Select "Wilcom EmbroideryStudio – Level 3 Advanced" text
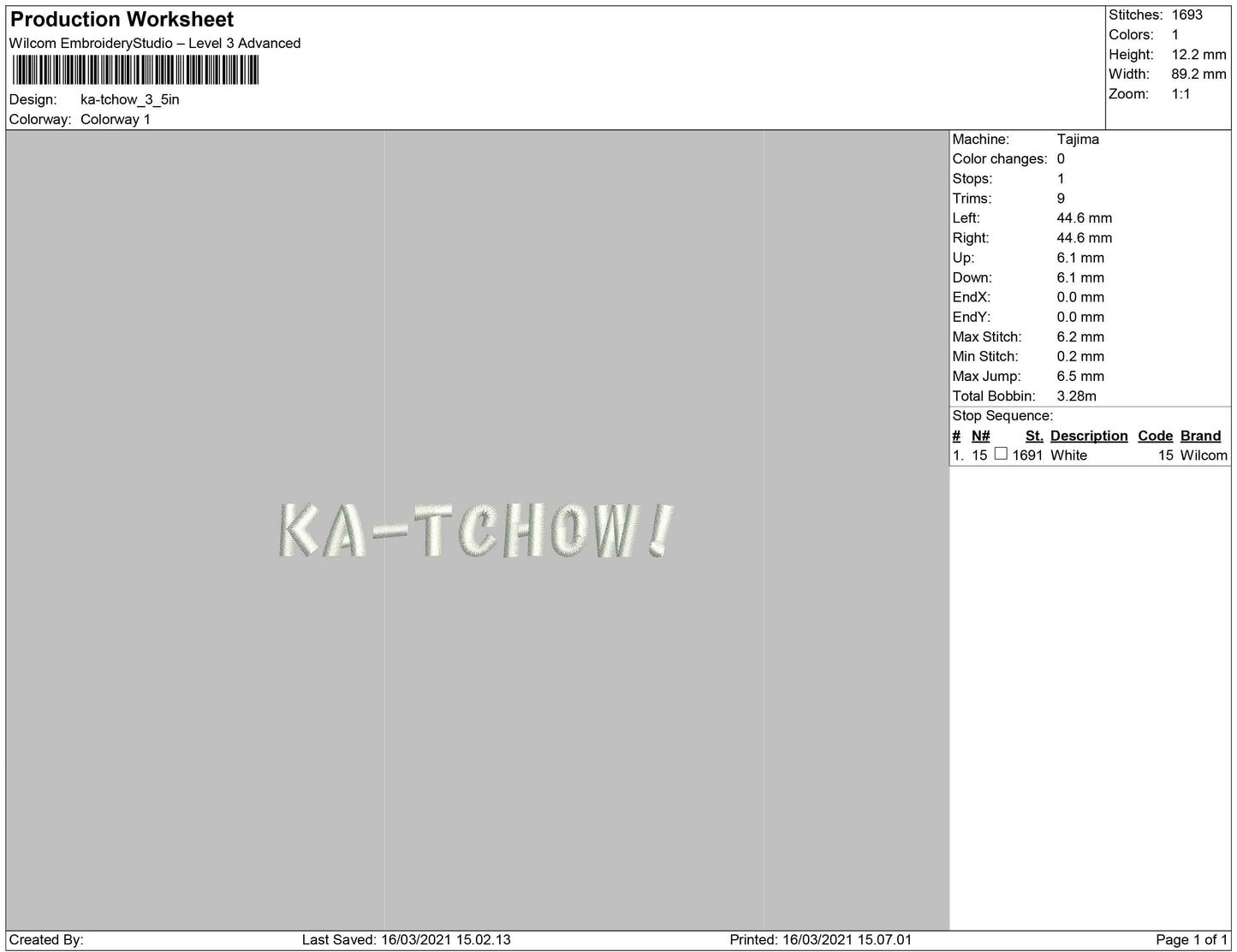Viewport: 1237px width, 952px height. (x=155, y=44)
